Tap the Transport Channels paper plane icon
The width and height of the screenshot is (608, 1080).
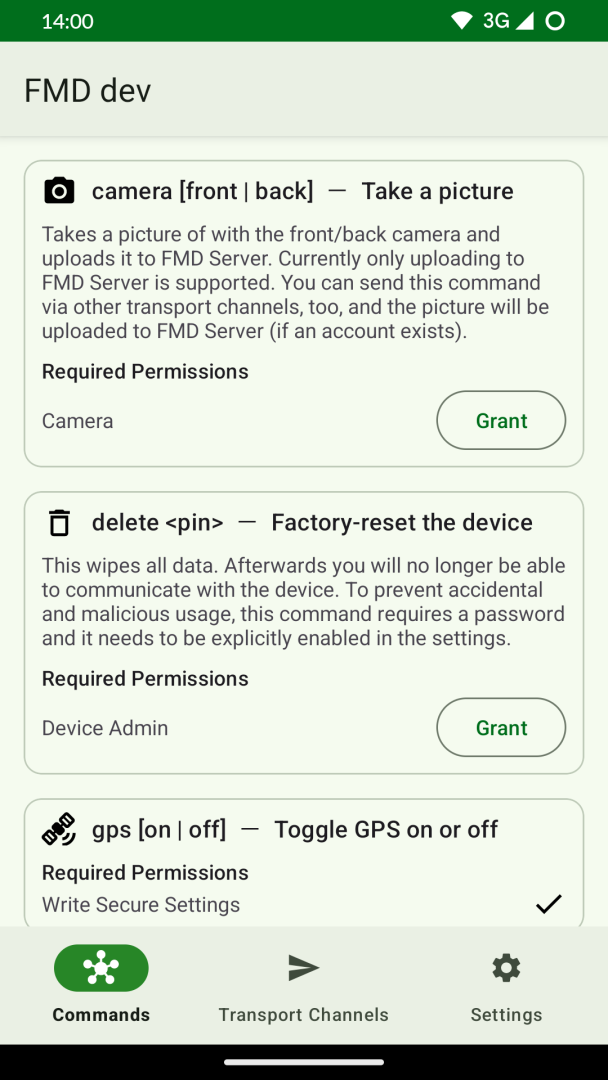303,967
